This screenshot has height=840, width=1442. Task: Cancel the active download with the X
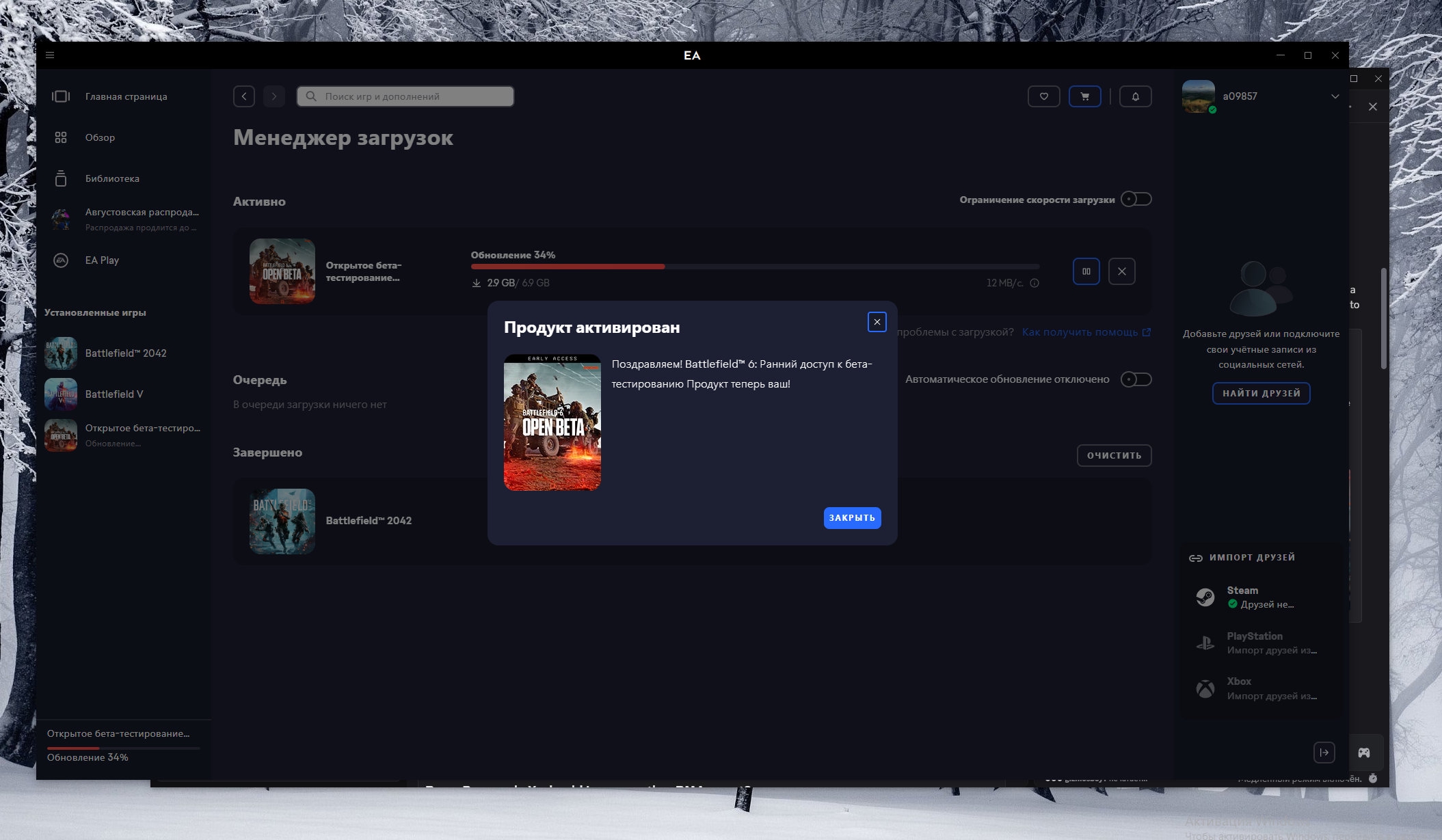[1121, 271]
